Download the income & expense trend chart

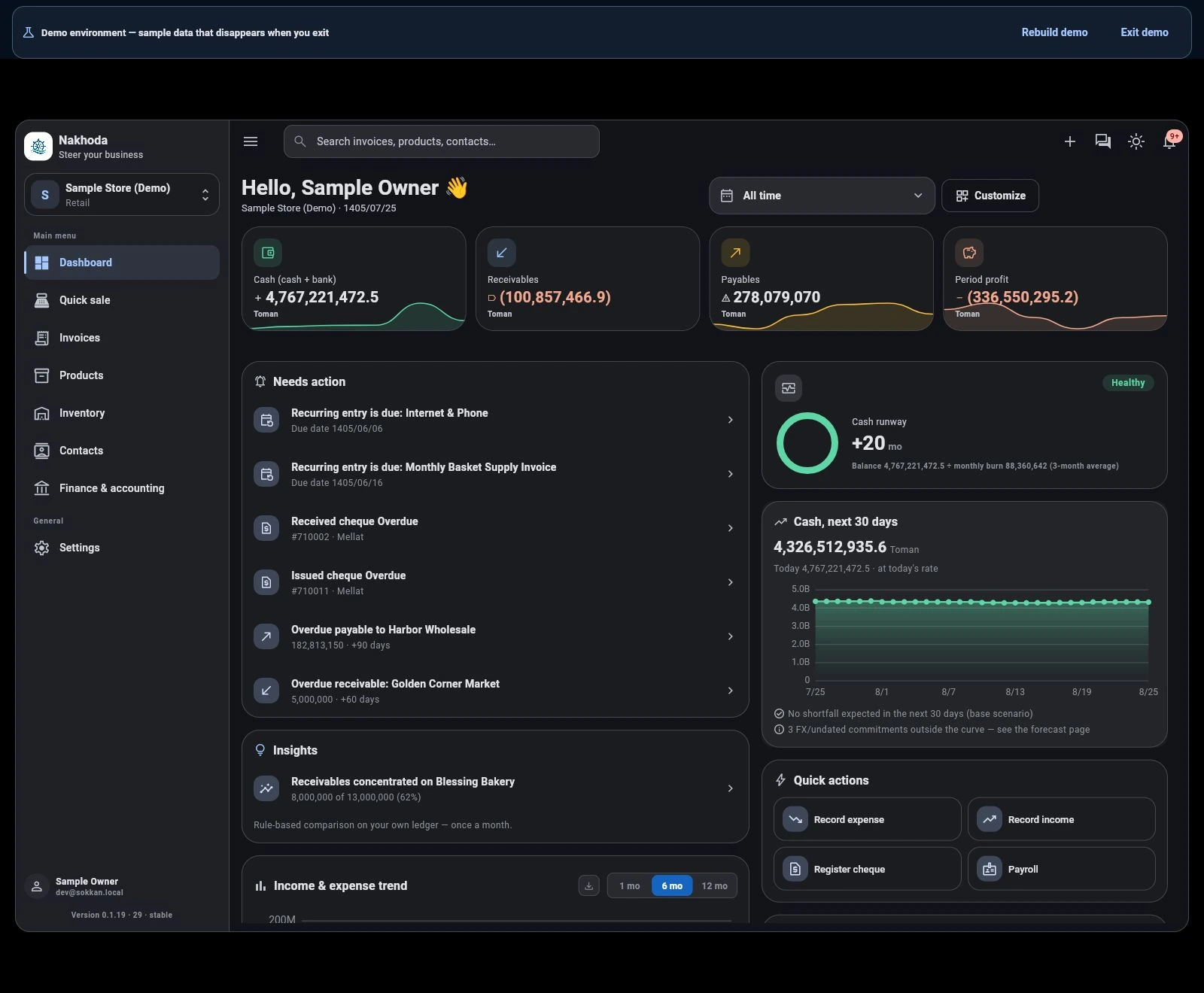(x=588, y=886)
